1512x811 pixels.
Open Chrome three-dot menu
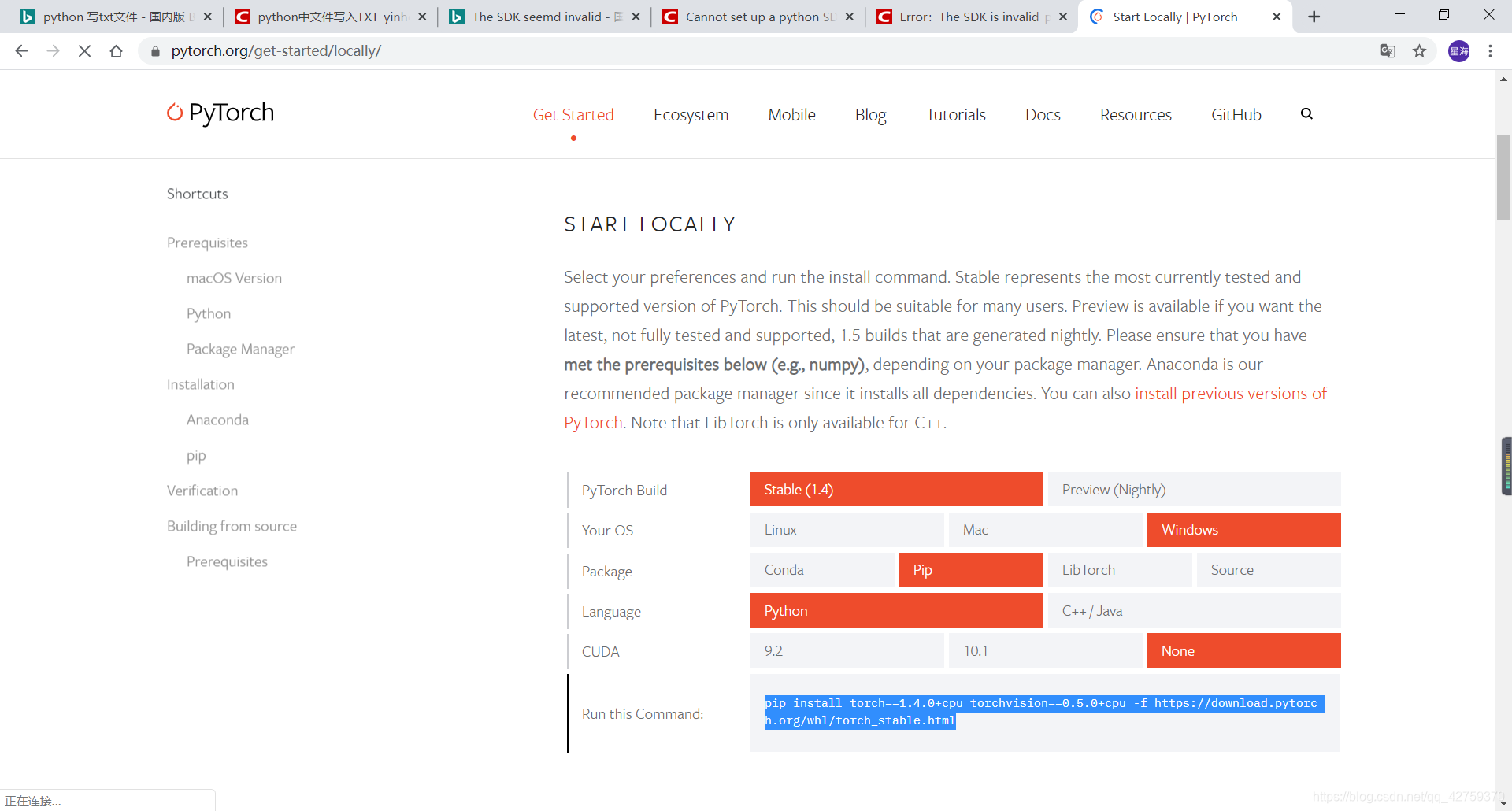1490,51
